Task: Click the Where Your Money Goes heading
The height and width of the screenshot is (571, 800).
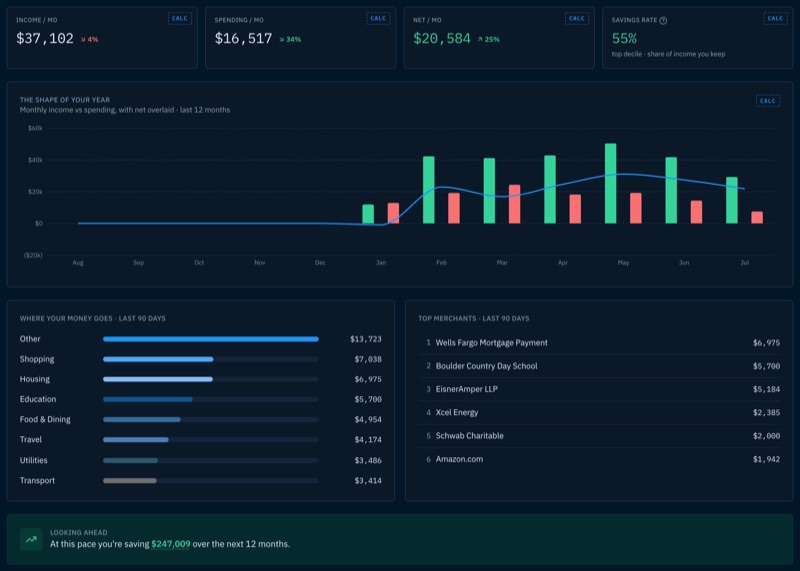Action: pyautogui.click(x=92, y=318)
